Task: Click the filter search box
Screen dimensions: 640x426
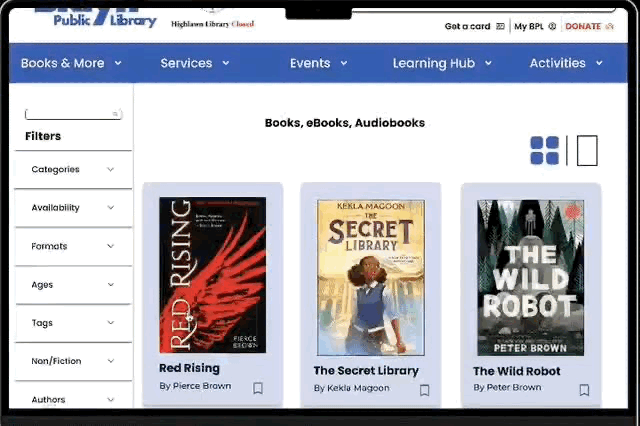Action: coord(73,114)
